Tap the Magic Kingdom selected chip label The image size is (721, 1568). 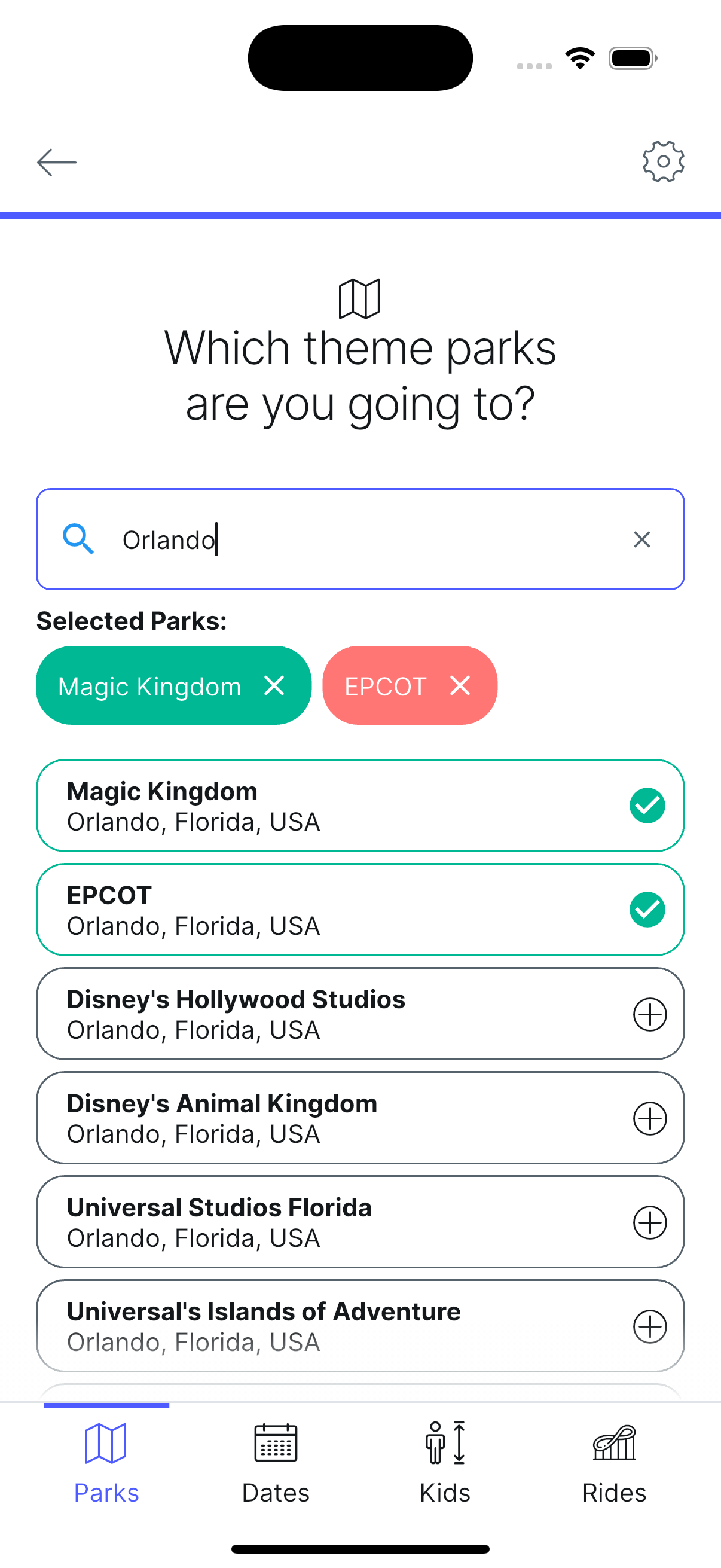click(149, 687)
